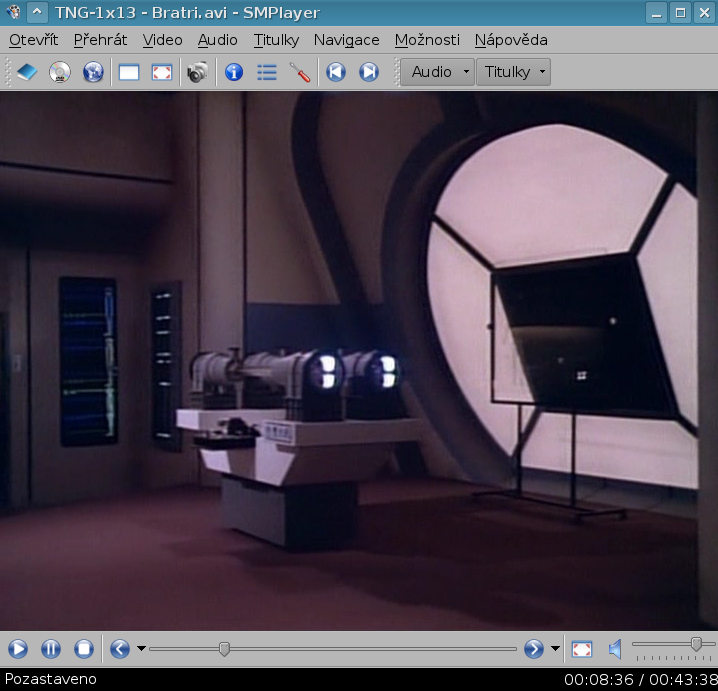Maximize the SMPlayer window
718x691 pixels.
(680, 12)
